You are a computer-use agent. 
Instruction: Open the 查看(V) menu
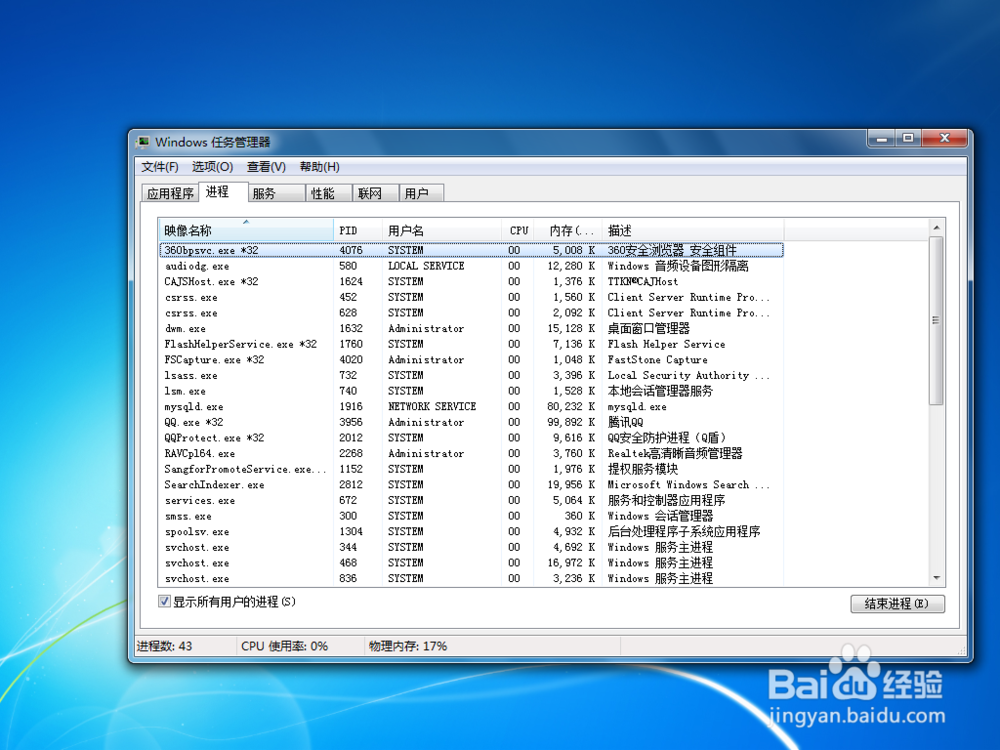266,167
